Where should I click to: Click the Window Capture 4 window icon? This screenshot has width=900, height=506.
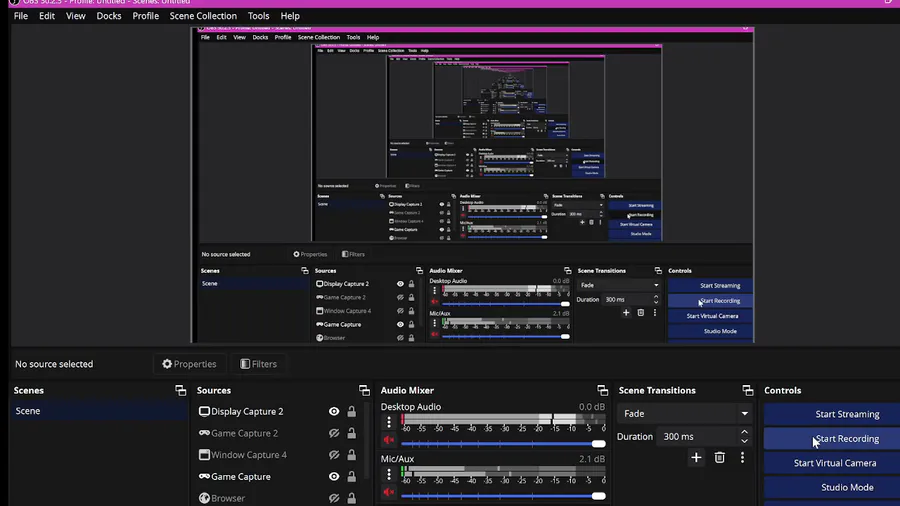point(204,455)
